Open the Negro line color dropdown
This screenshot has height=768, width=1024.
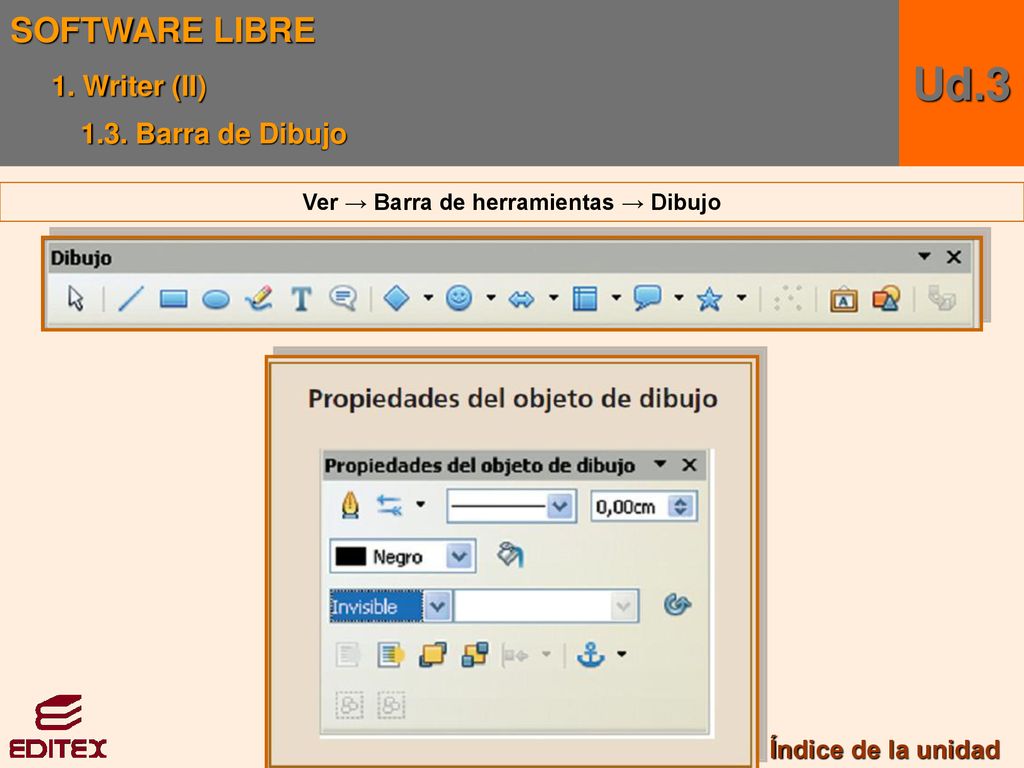pos(459,556)
